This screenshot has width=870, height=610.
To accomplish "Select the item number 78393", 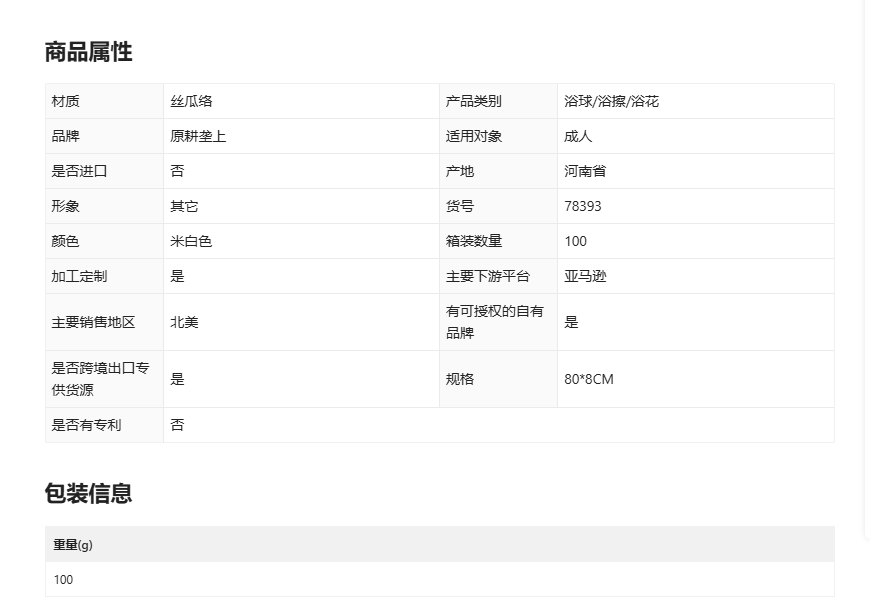I will [583, 206].
